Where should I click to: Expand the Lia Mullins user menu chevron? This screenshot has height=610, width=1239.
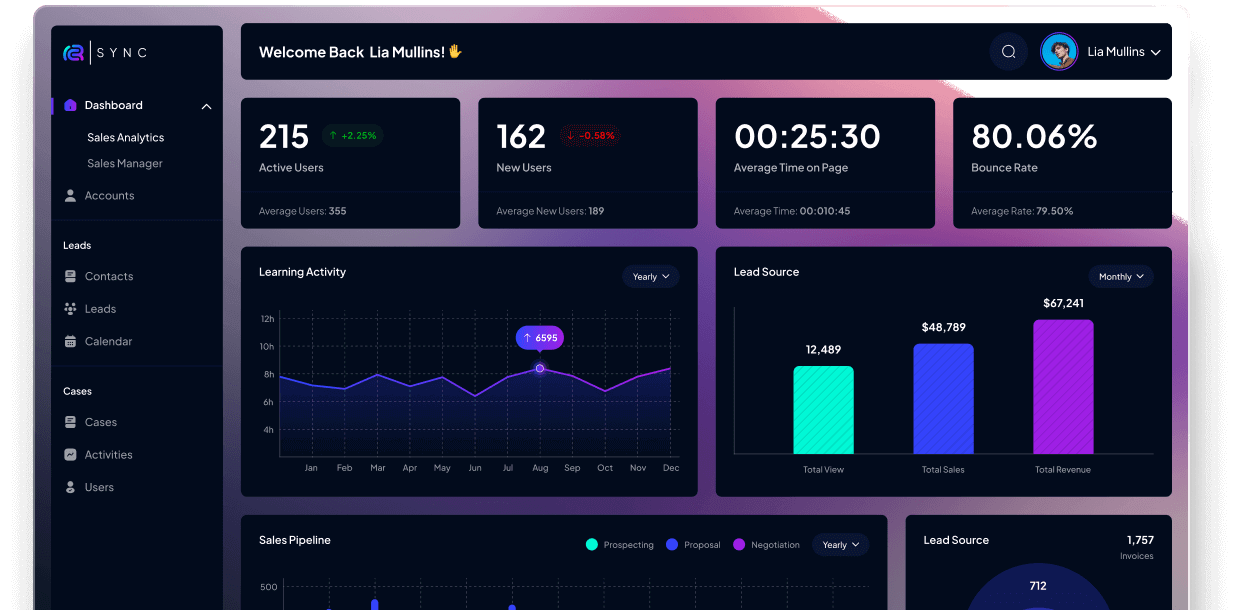click(1155, 52)
